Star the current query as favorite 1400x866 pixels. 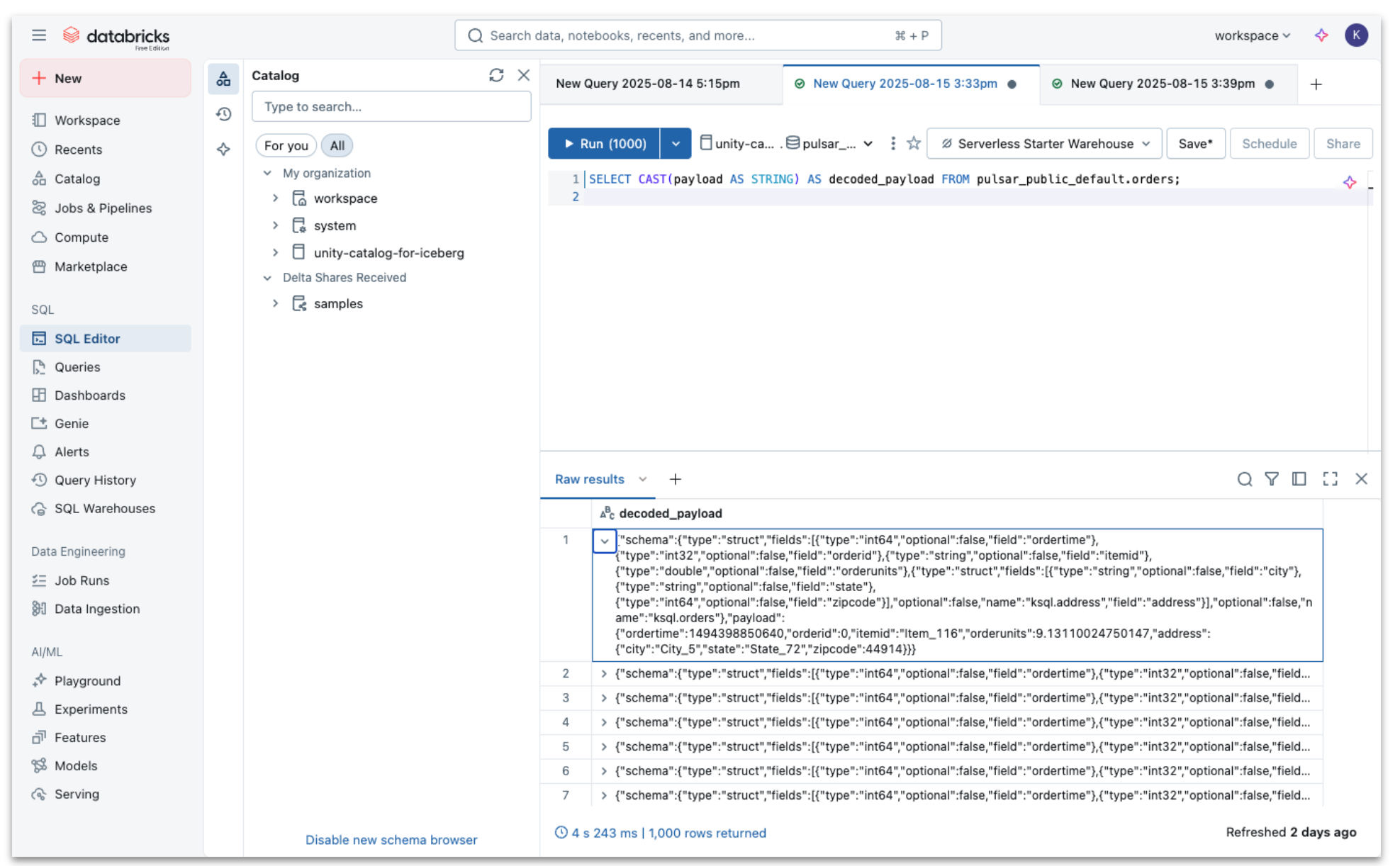click(913, 143)
